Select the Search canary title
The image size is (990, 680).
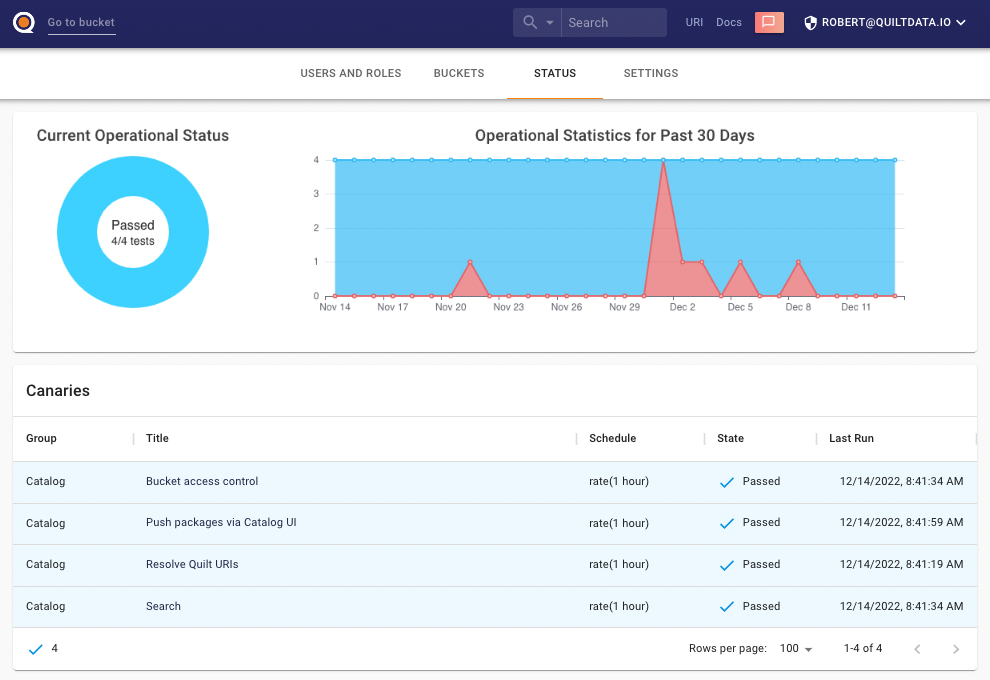163,606
